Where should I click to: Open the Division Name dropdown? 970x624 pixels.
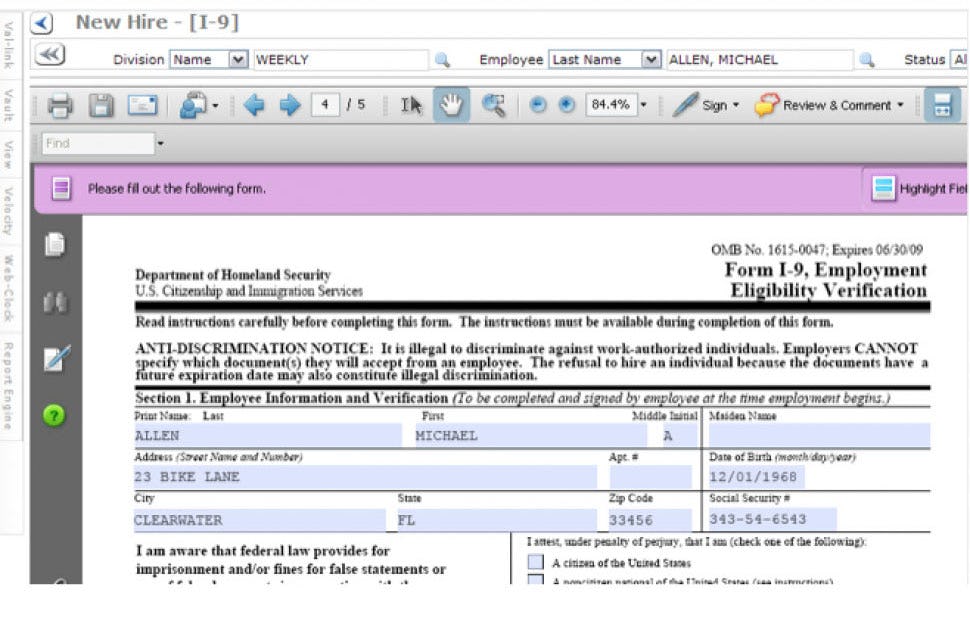tap(234, 59)
